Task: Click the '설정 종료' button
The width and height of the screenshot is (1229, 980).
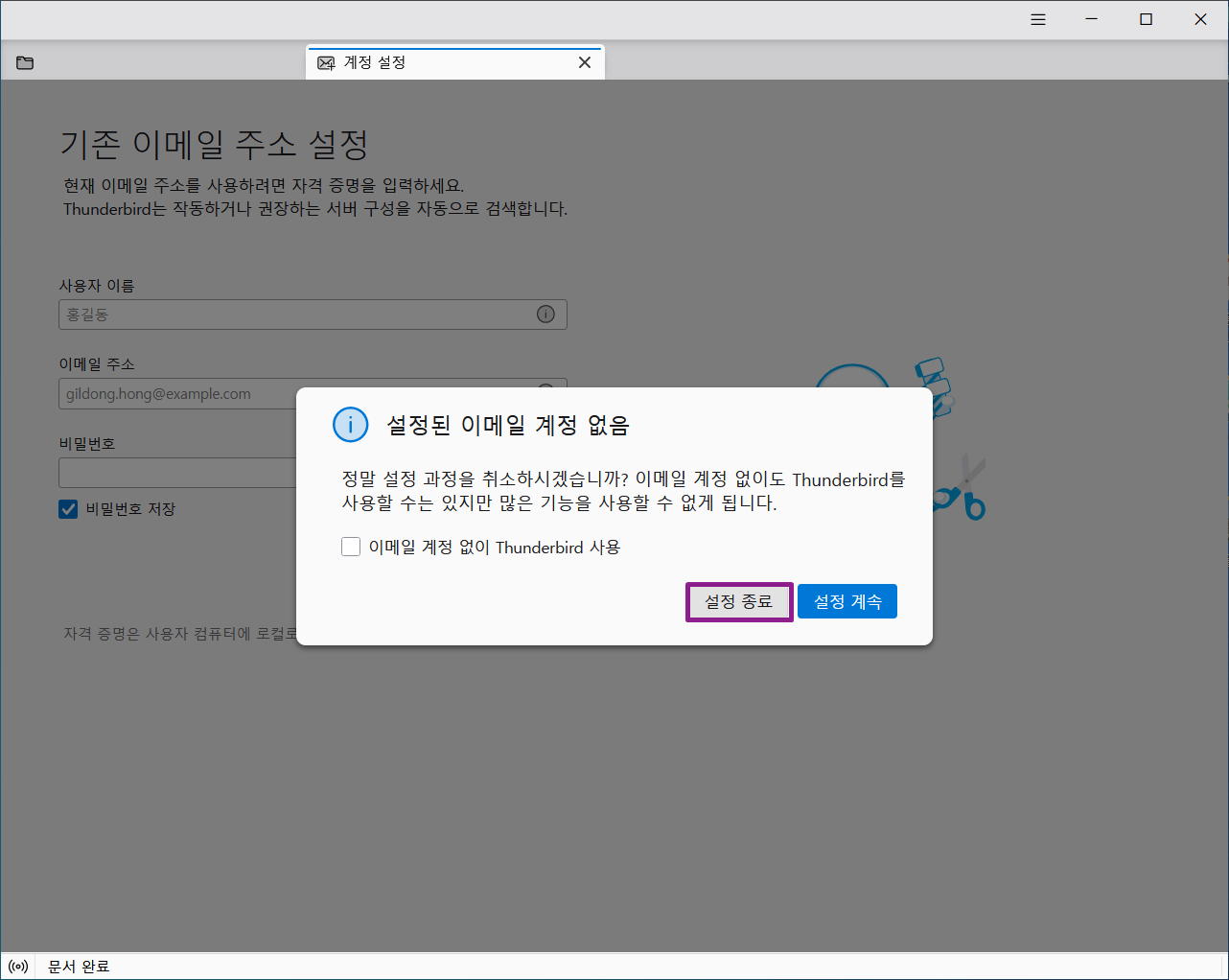Action: pyautogui.click(x=739, y=602)
